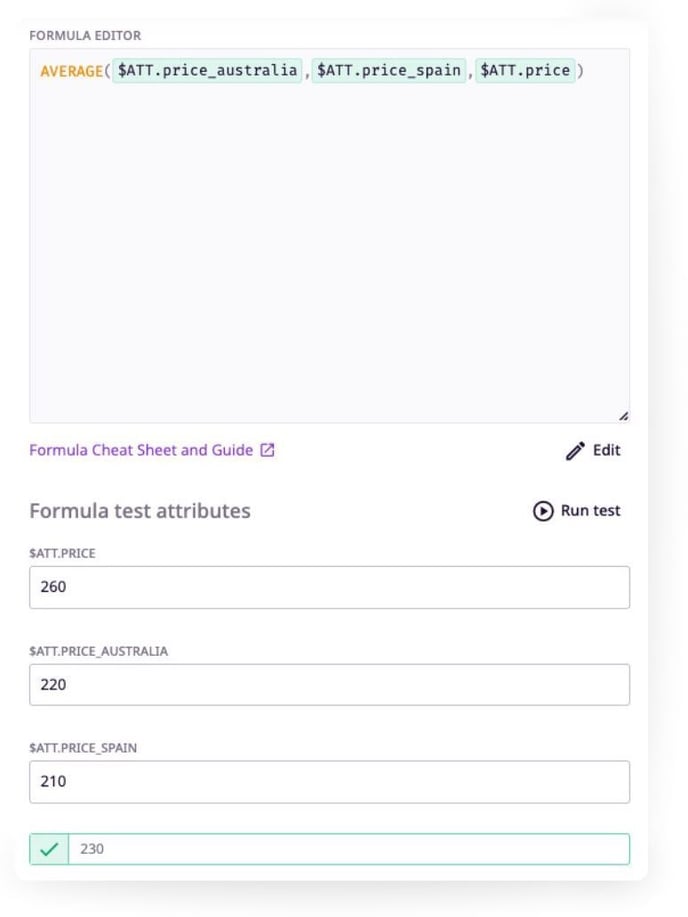Click the external link icon after Cheat Sheet

click(x=267, y=450)
